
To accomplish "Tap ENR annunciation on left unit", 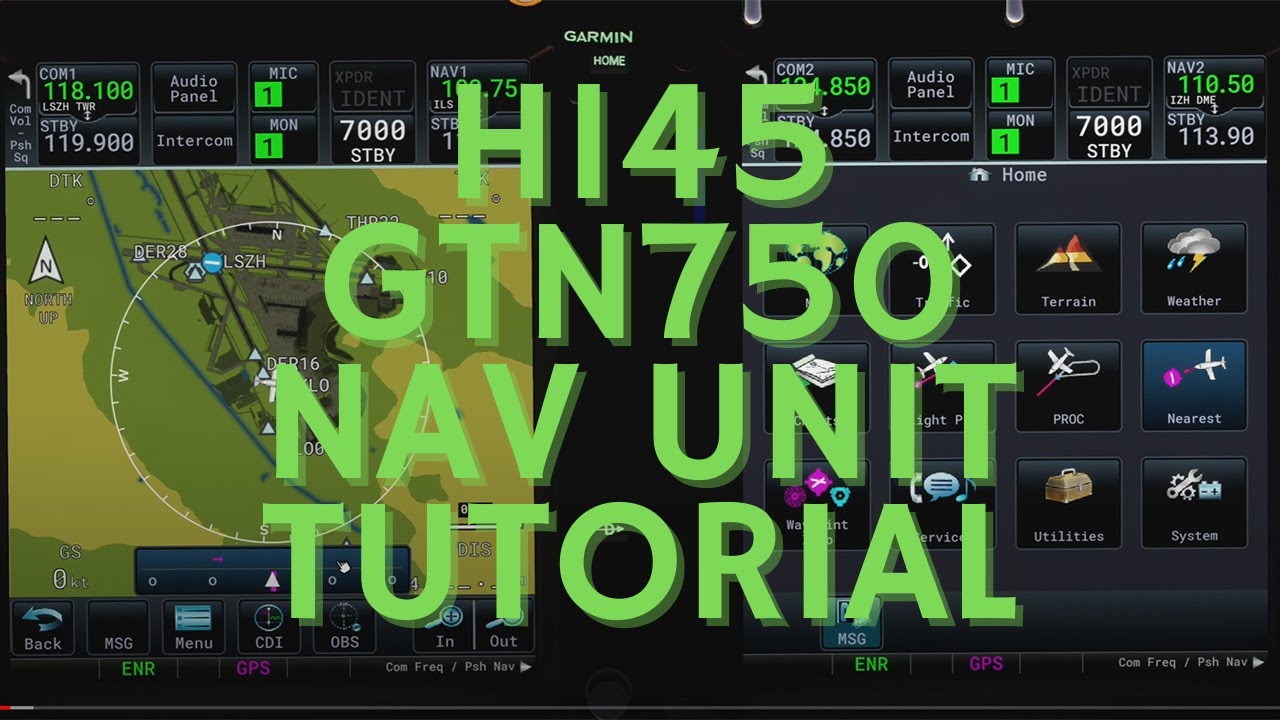I will 138,669.
